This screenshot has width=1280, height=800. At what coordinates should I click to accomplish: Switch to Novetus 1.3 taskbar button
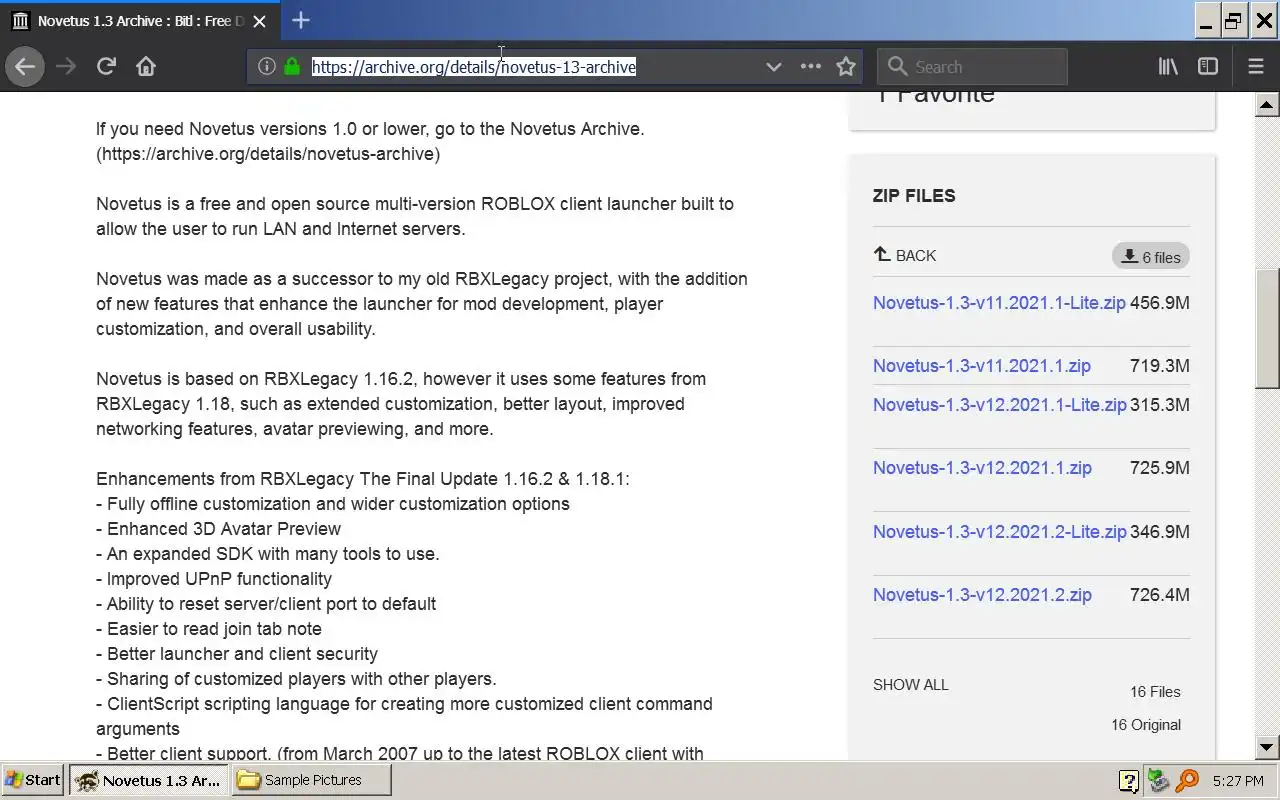[149, 780]
